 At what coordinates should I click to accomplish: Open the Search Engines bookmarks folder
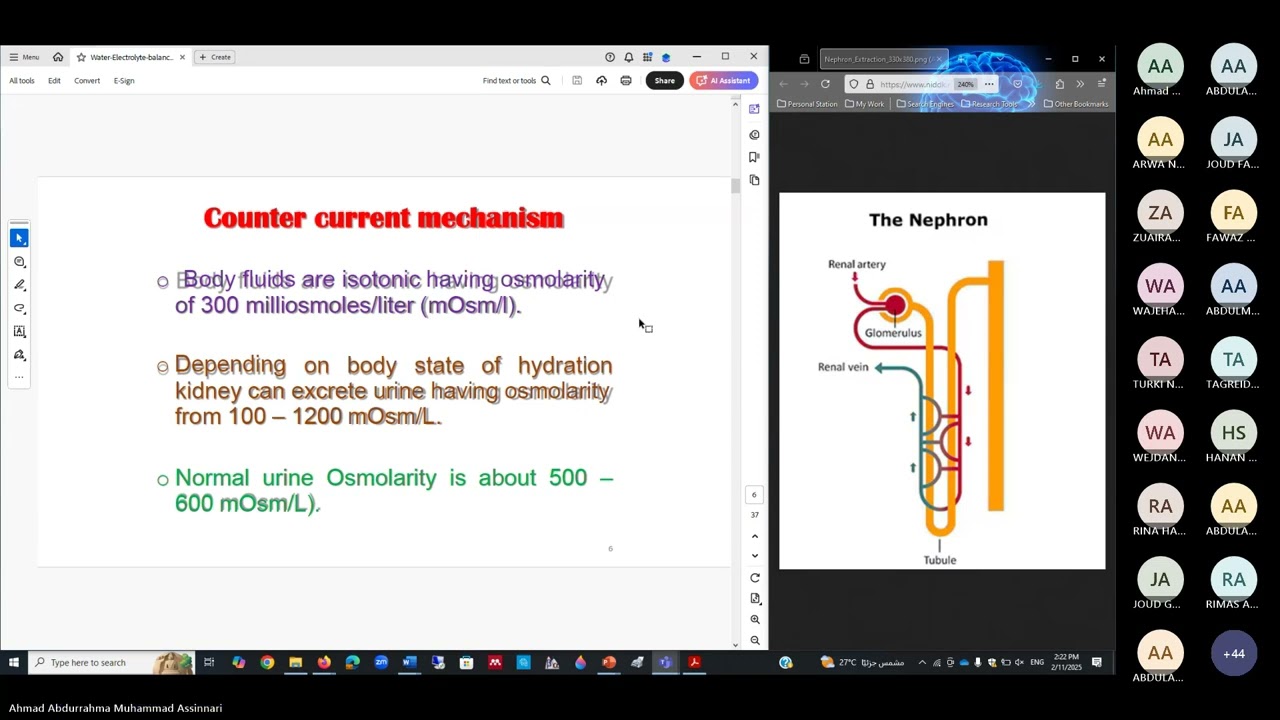coord(925,104)
